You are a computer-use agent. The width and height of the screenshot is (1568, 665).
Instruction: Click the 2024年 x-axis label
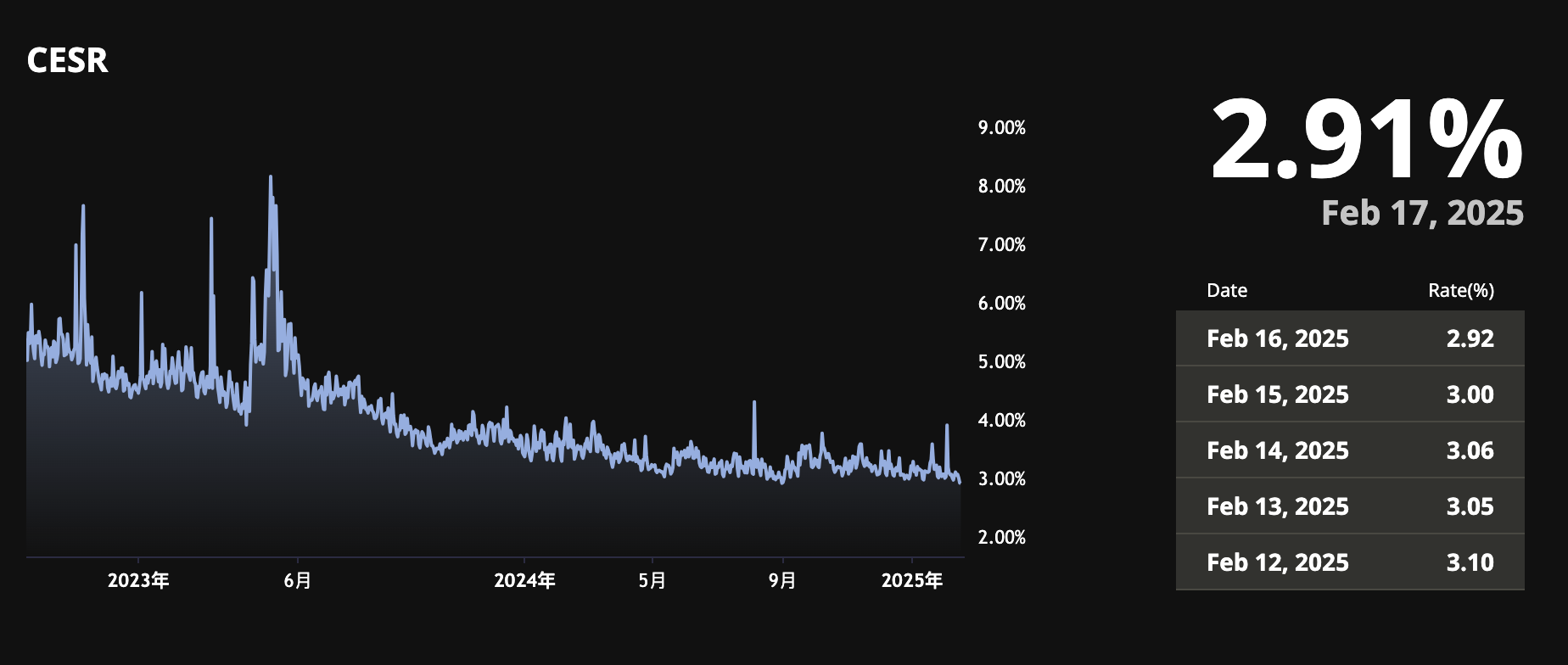click(x=524, y=581)
